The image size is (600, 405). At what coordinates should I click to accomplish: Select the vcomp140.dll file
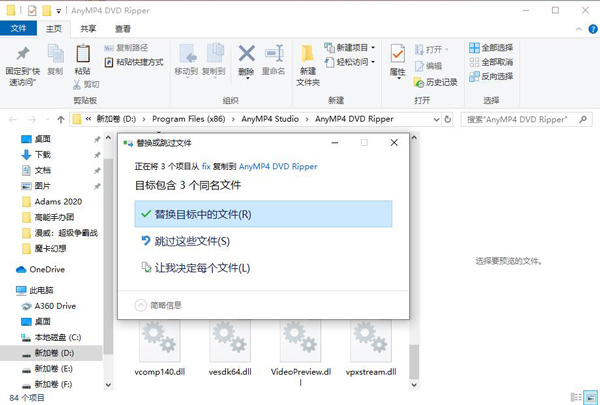click(x=160, y=348)
